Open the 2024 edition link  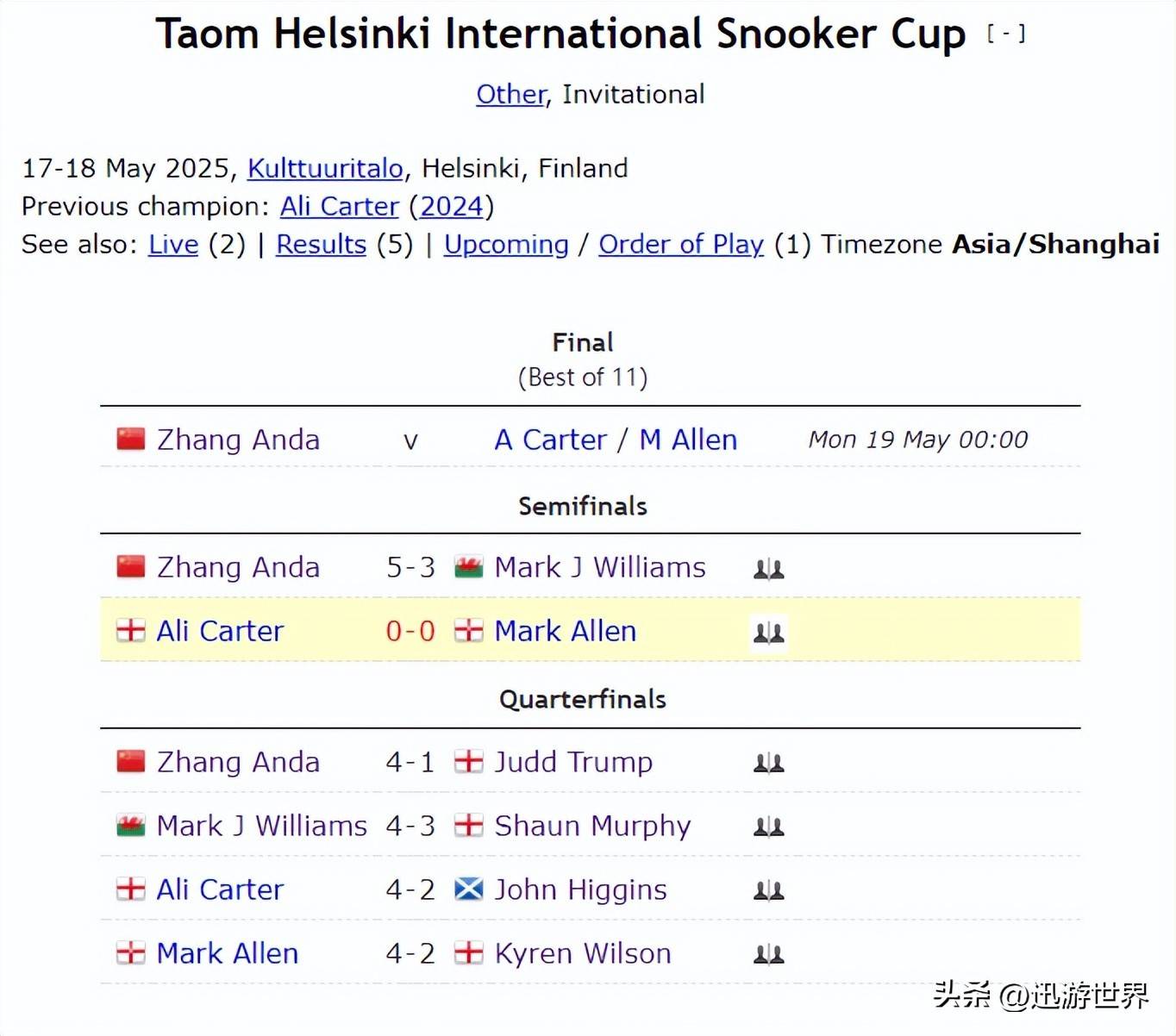coord(451,207)
